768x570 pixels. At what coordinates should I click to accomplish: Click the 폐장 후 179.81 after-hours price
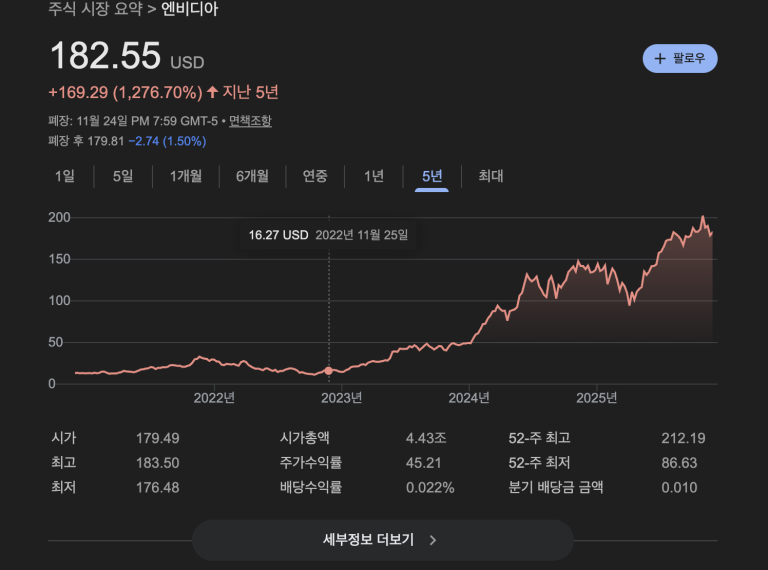click(x=86, y=142)
